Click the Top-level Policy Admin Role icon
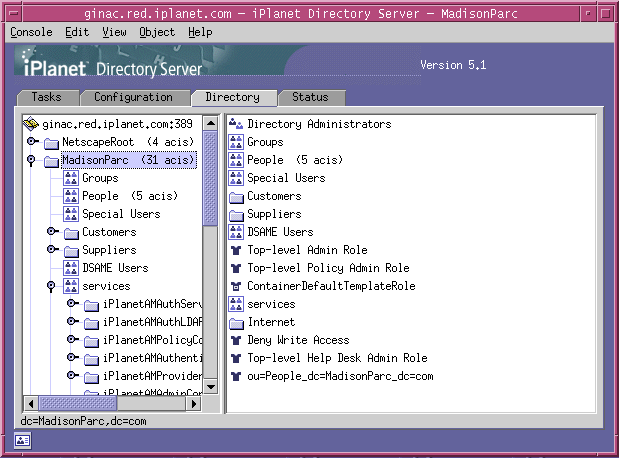This screenshot has width=619, height=458. point(236,268)
